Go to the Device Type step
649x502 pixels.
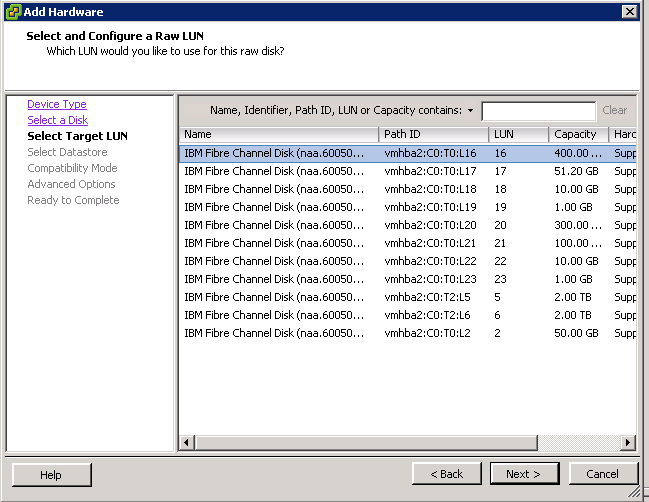(57, 104)
